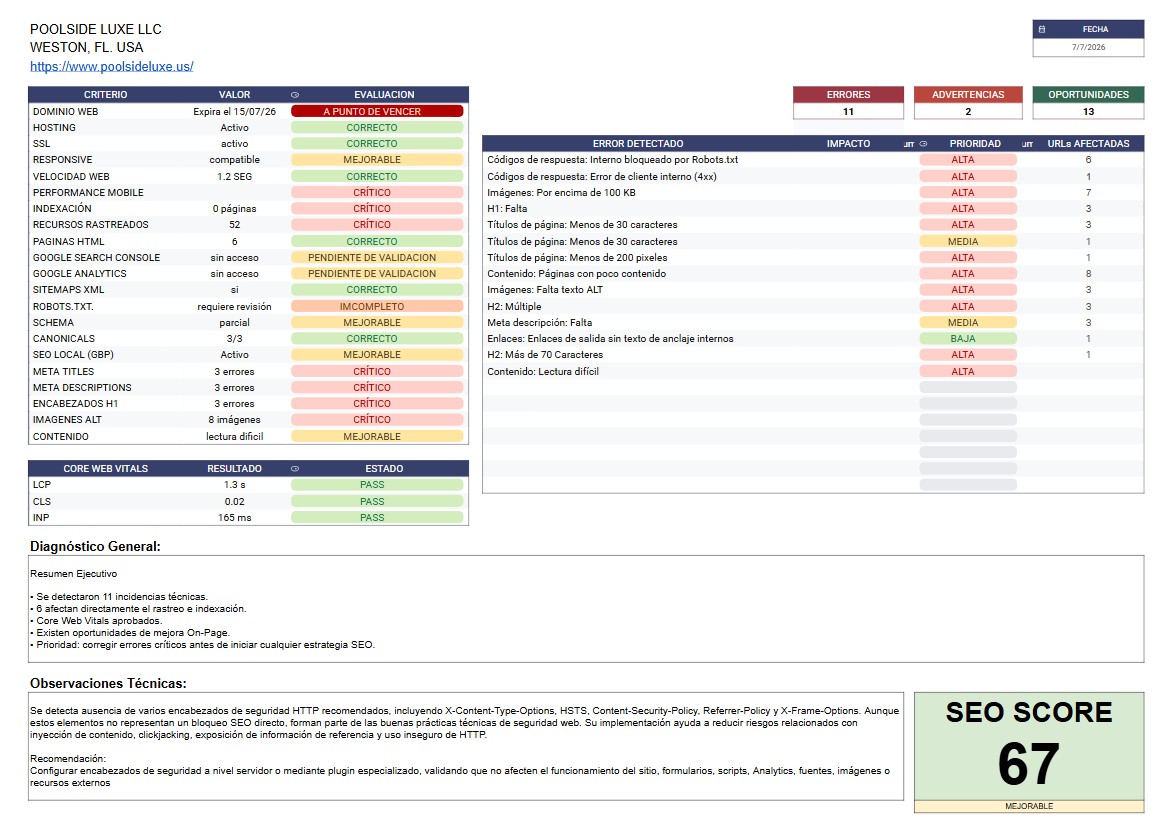The image size is (1174, 827).
Task: Open the poolsideluxe.us website link
Action: (x=112, y=67)
